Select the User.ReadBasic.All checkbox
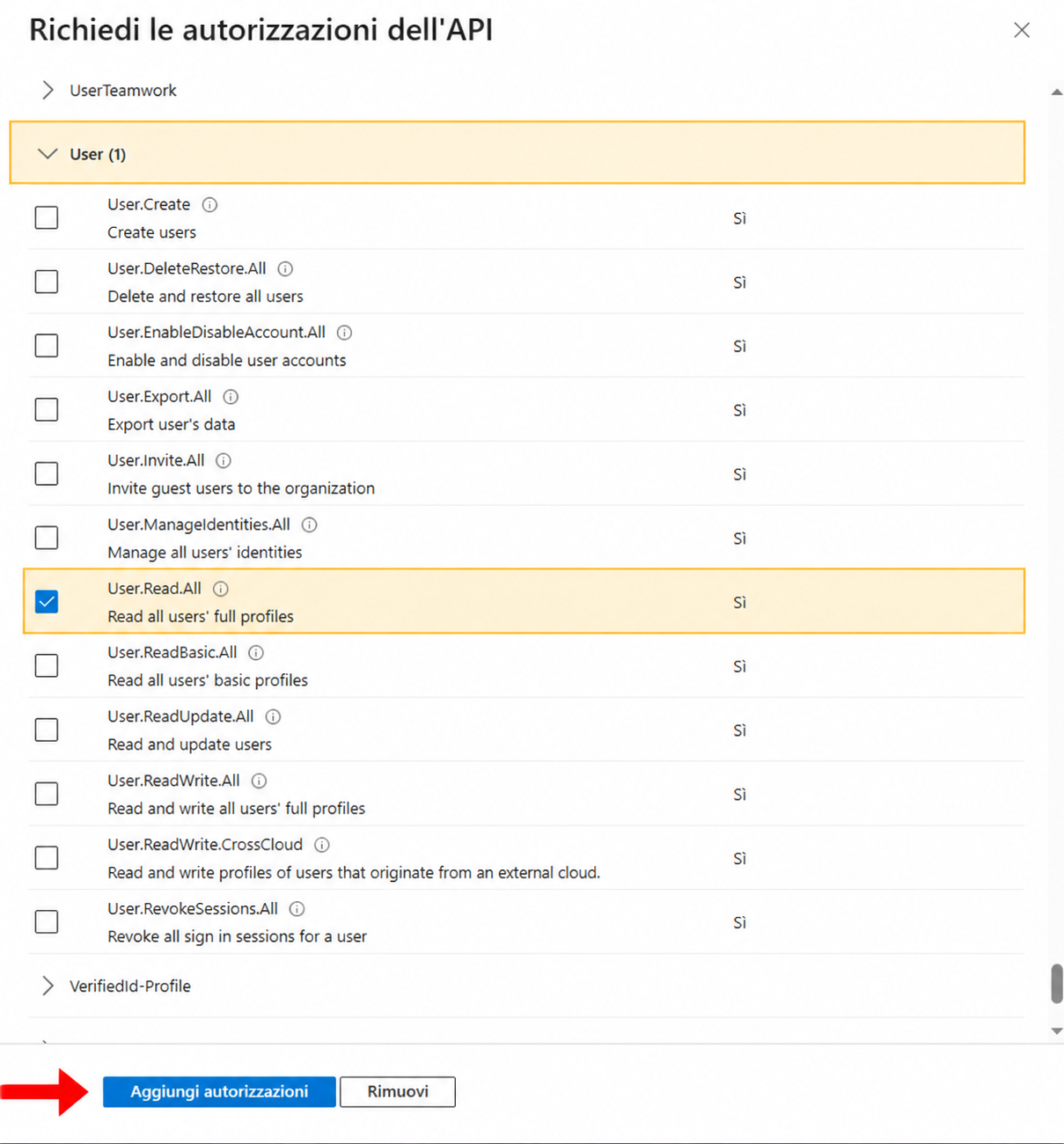 (x=47, y=666)
